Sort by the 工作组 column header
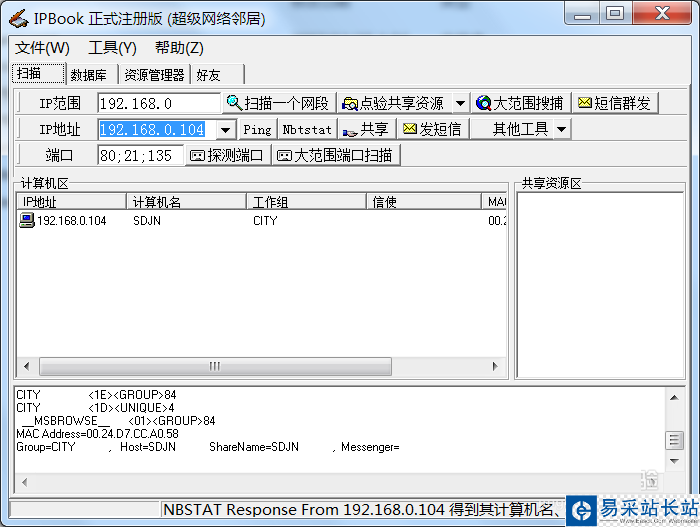The height and width of the screenshot is (527, 700). pyautogui.click(x=306, y=202)
